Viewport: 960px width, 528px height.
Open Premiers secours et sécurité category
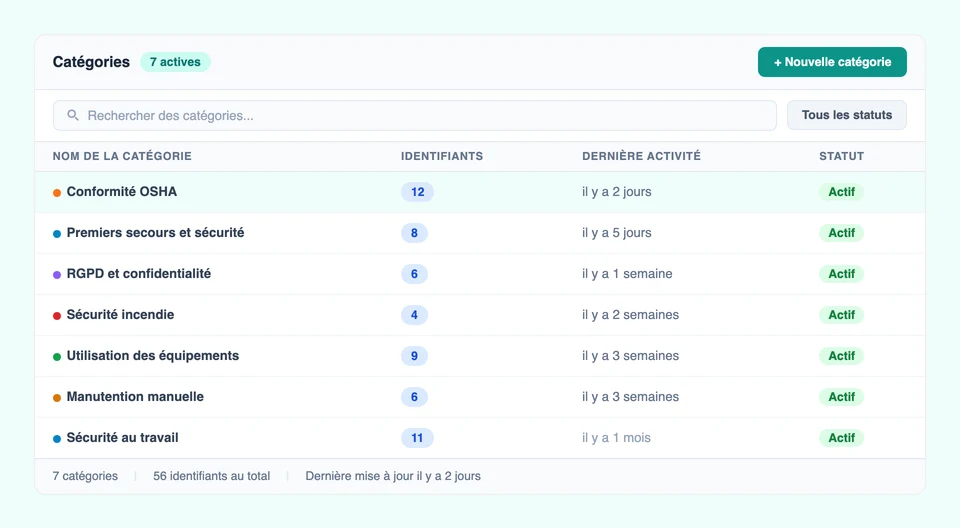(156, 233)
